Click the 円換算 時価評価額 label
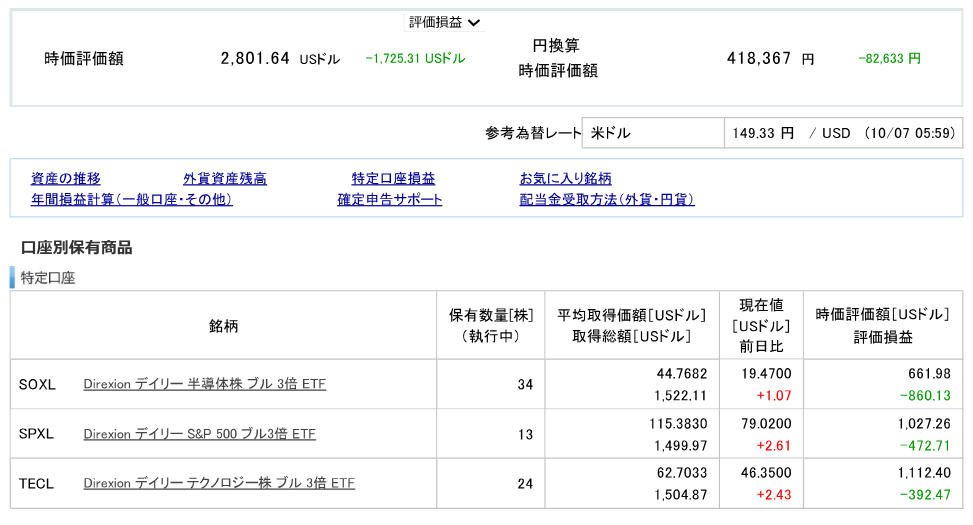 tap(558, 58)
